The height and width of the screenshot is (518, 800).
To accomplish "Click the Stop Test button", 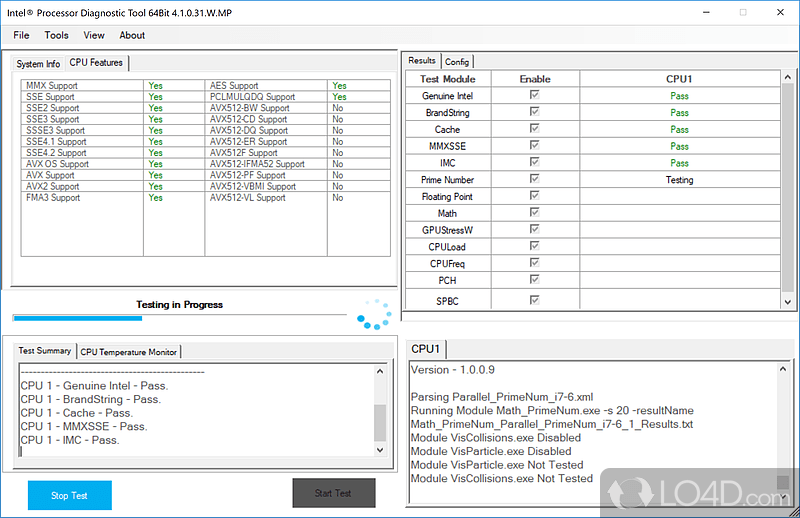I will pyautogui.click(x=69, y=495).
